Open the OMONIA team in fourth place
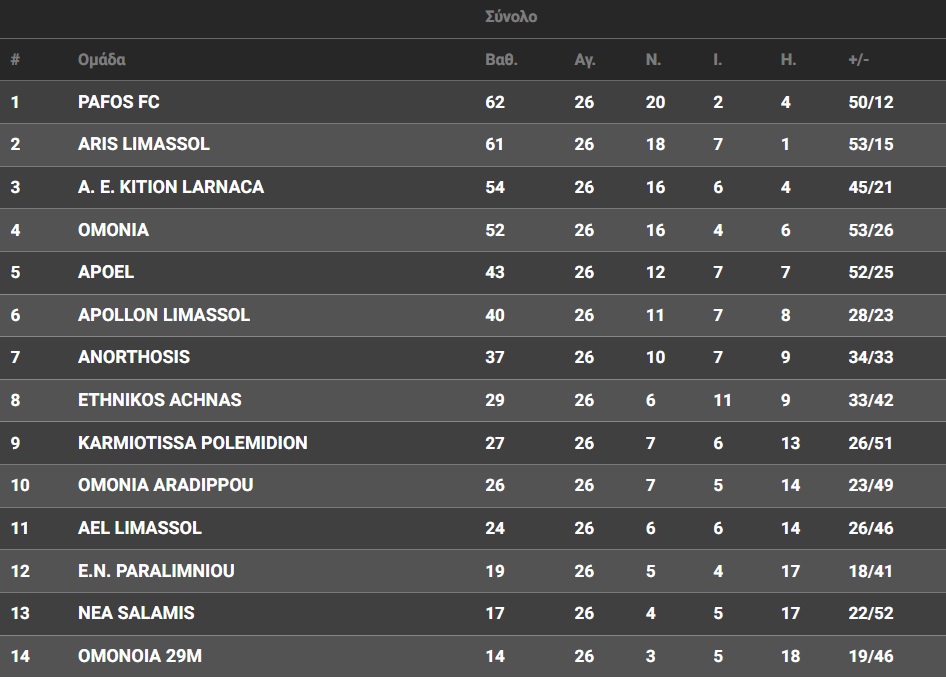Screen dimensions: 946x680 coord(113,230)
